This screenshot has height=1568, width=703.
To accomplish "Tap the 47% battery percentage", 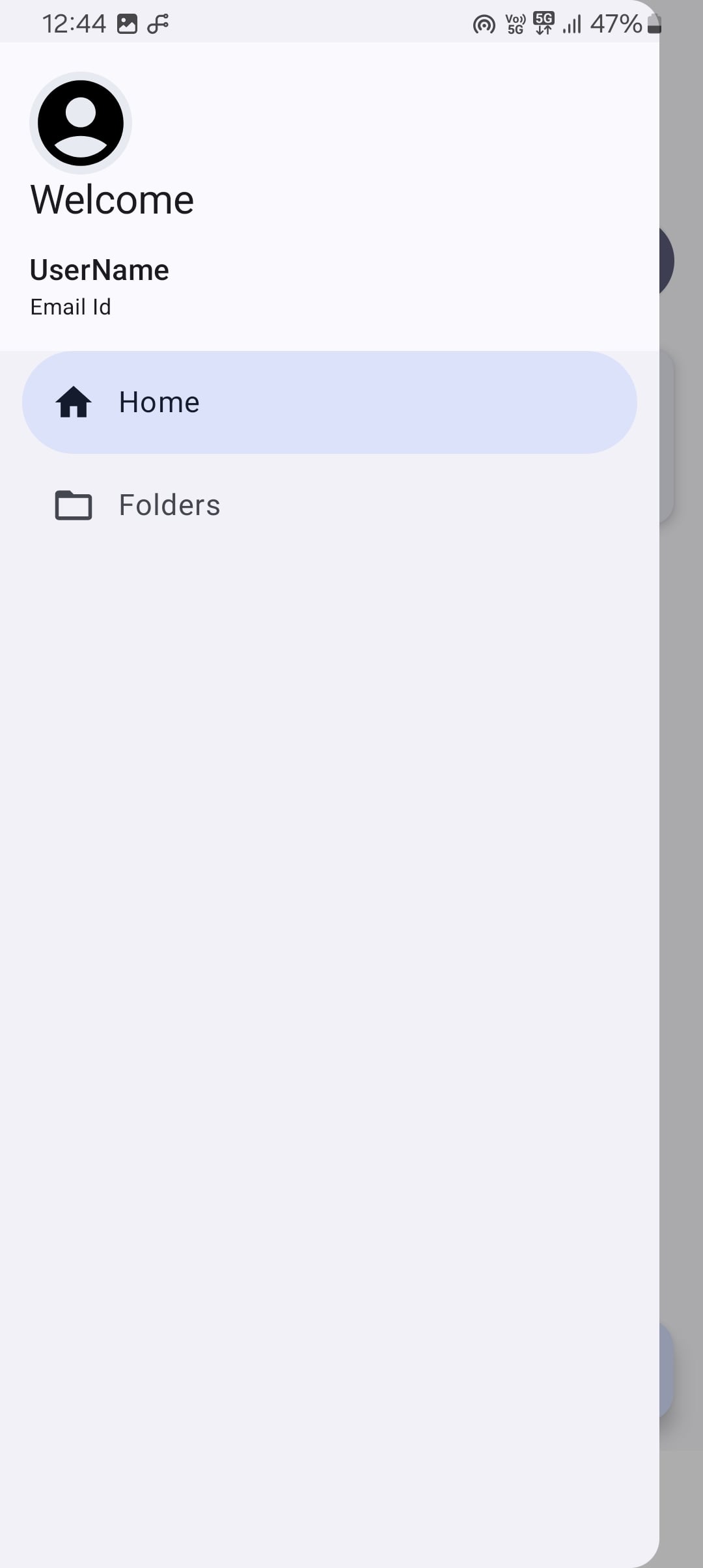I will 616,24.
